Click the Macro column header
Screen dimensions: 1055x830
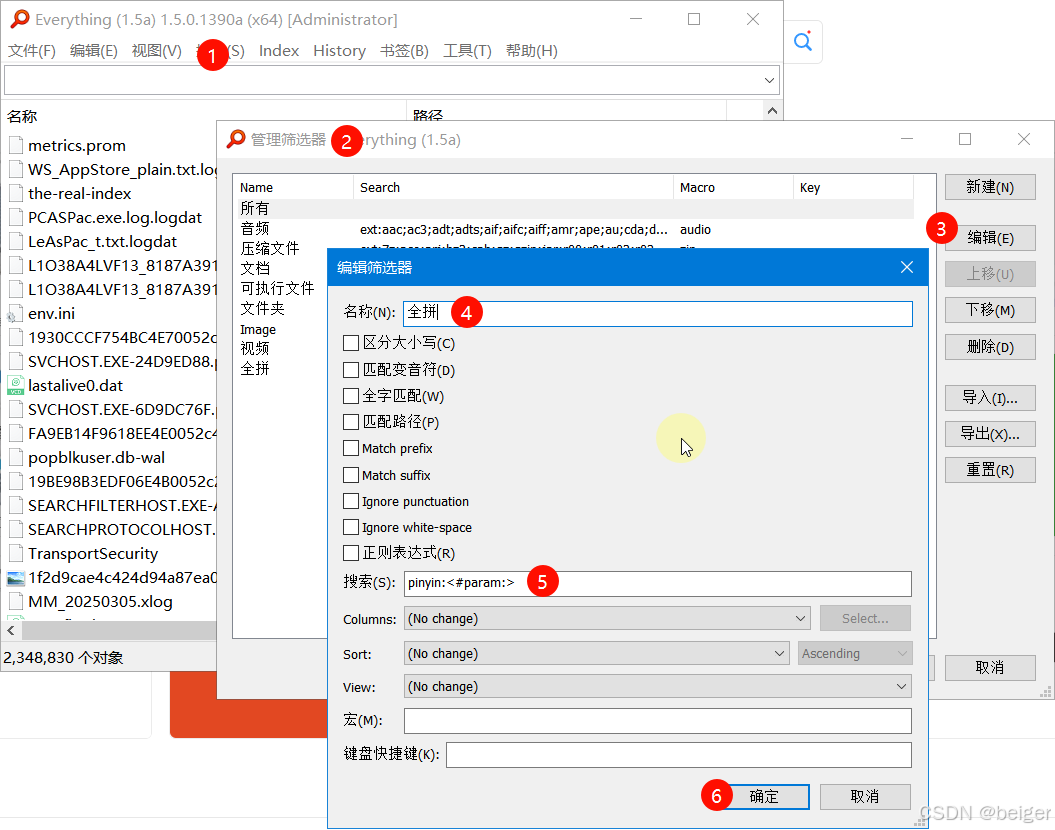[x=733, y=188]
